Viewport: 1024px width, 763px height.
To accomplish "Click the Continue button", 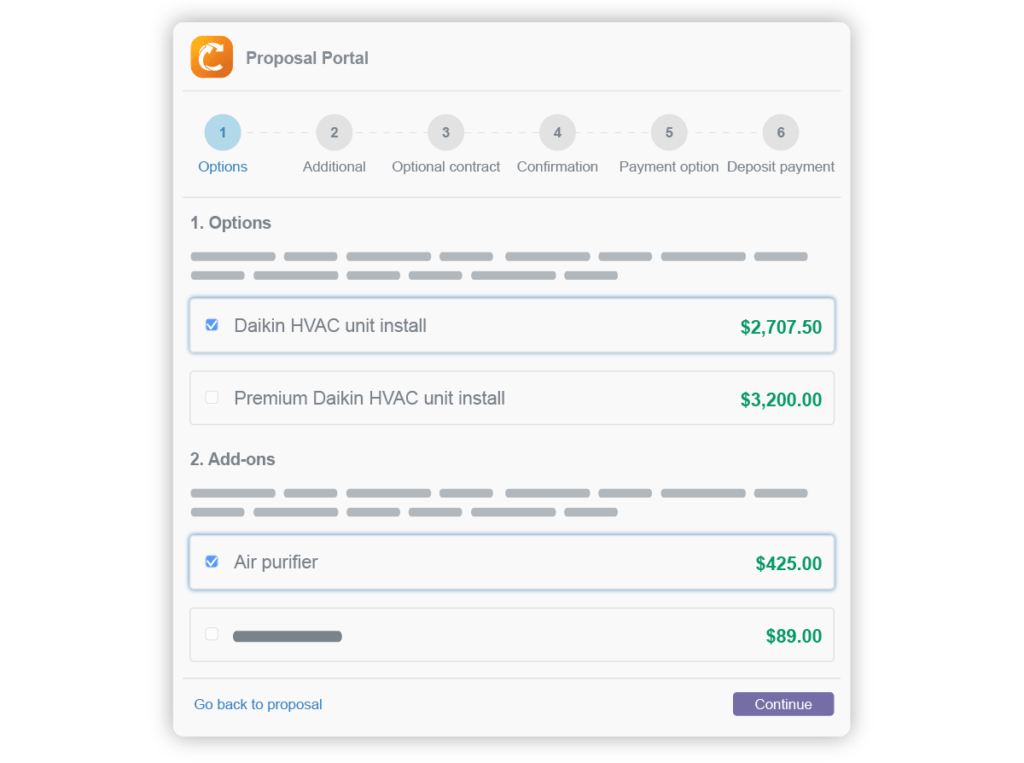I will 783,704.
